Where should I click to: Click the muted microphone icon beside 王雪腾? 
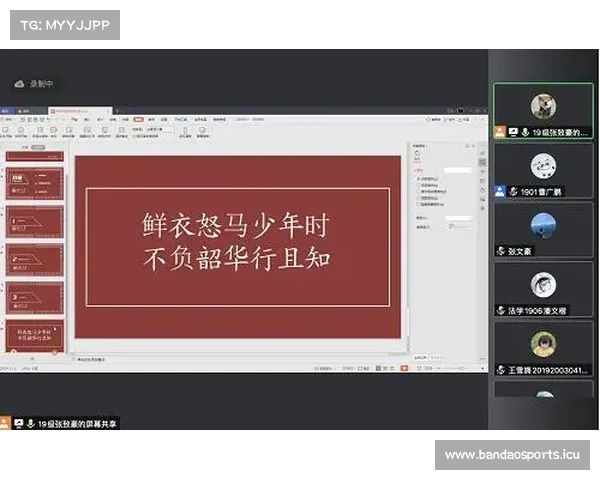(x=501, y=370)
